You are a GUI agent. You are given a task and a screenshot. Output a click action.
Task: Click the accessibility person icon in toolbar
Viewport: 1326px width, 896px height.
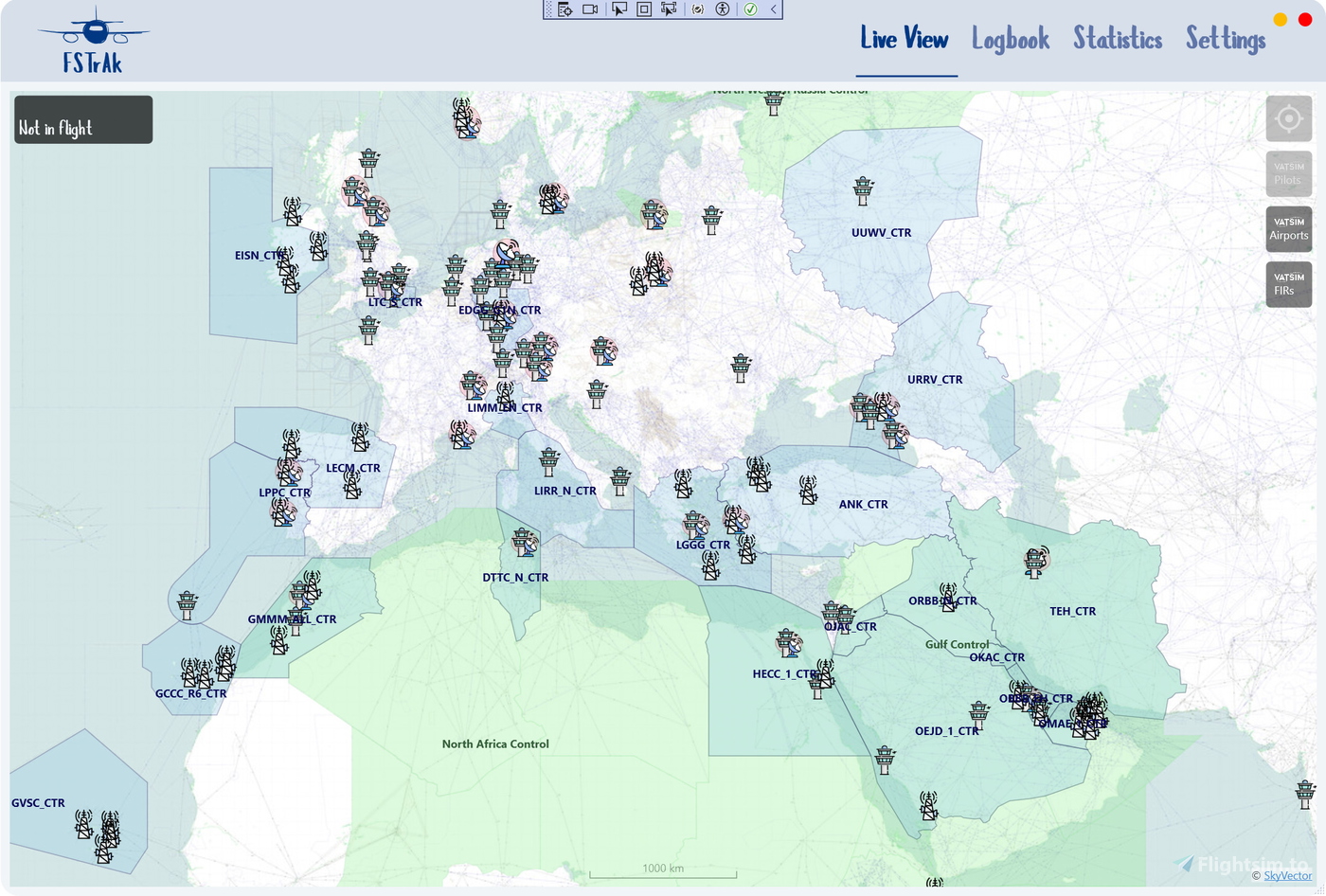[x=723, y=9]
